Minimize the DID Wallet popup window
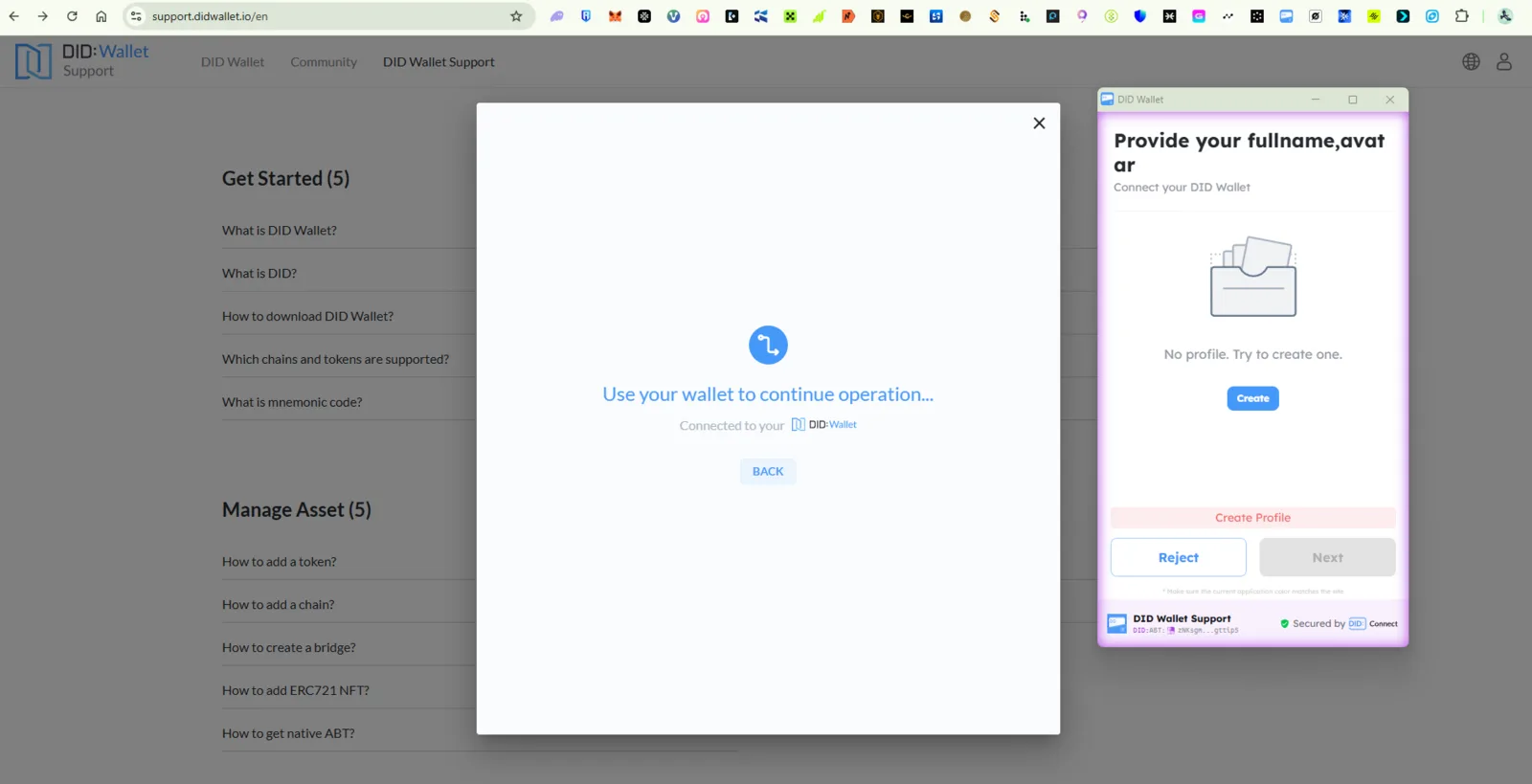 point(1316,100)
